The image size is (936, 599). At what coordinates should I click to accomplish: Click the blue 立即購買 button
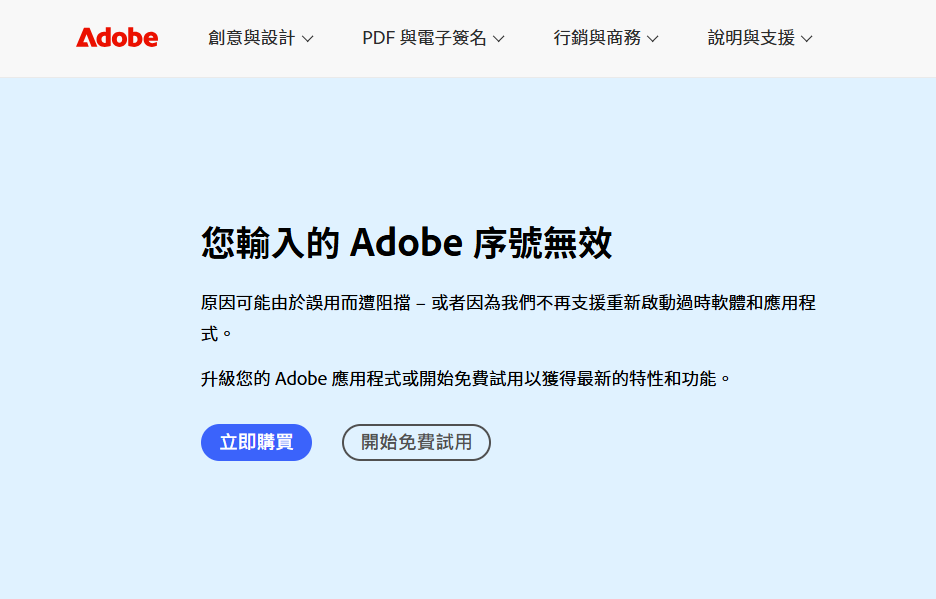(x=256, y=443)
